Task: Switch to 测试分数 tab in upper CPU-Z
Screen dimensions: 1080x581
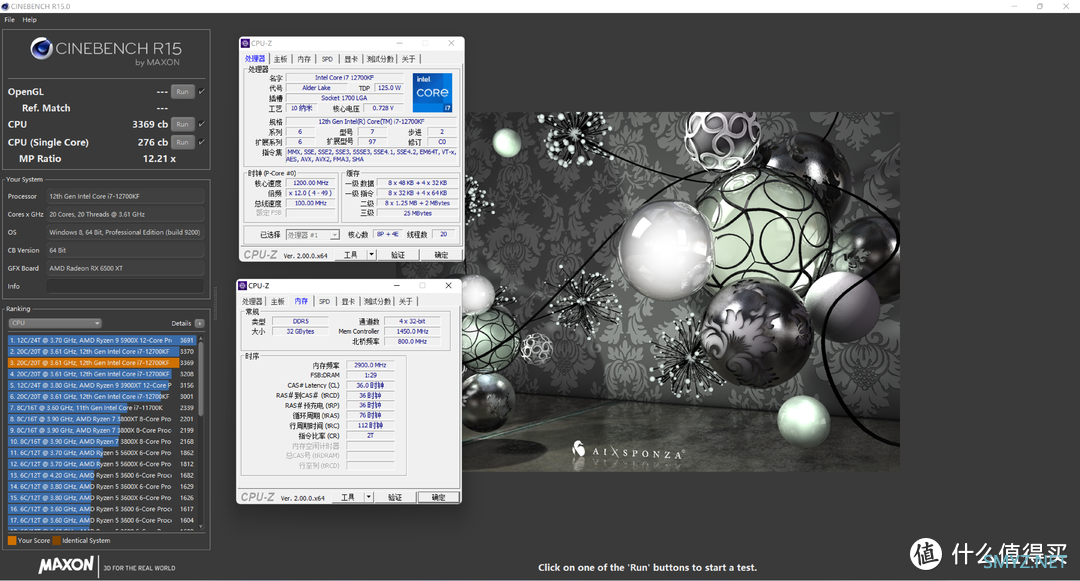Action: tap(380, 59)
